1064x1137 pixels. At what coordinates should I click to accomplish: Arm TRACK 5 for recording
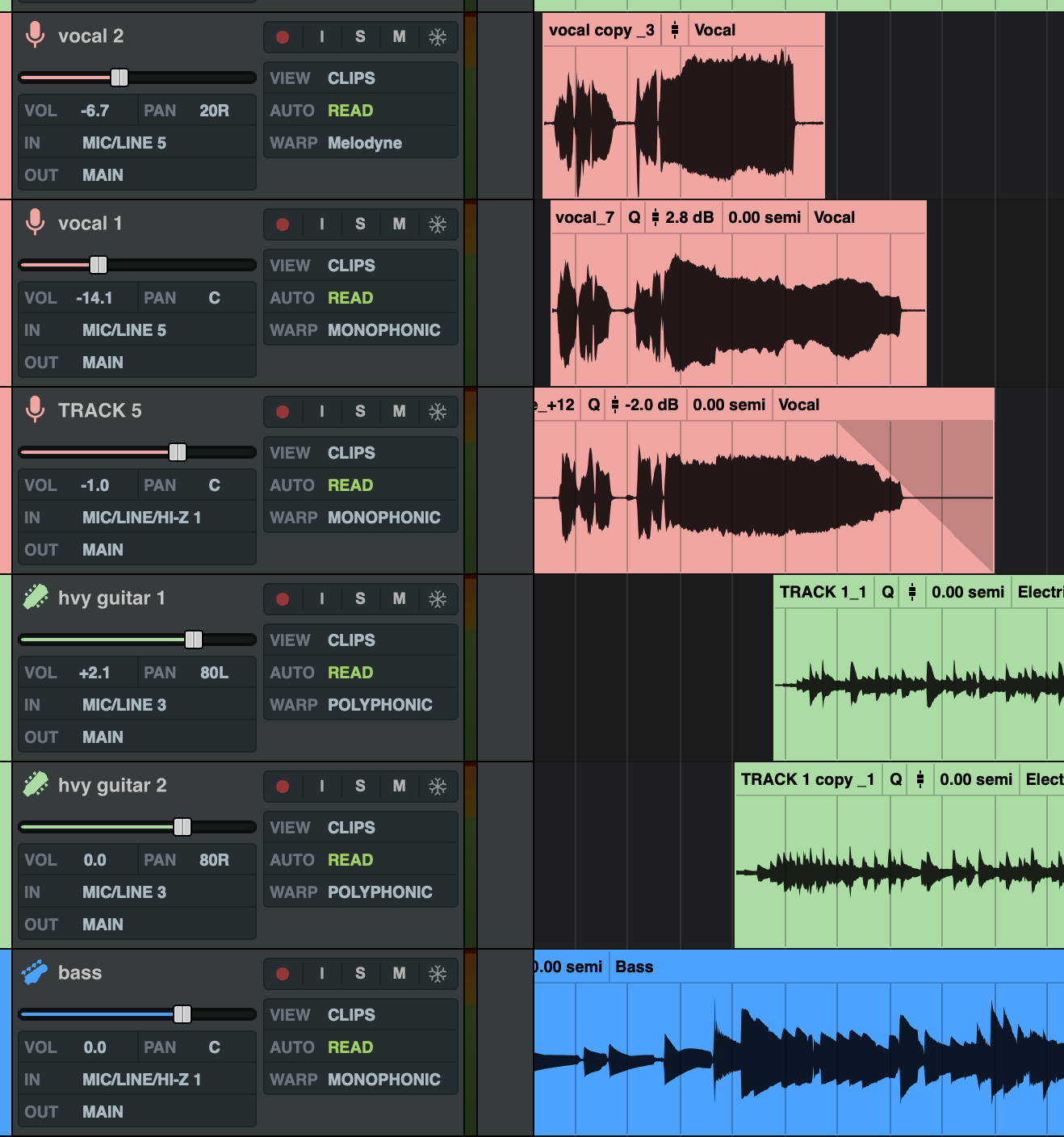click(x=283, y=411)
